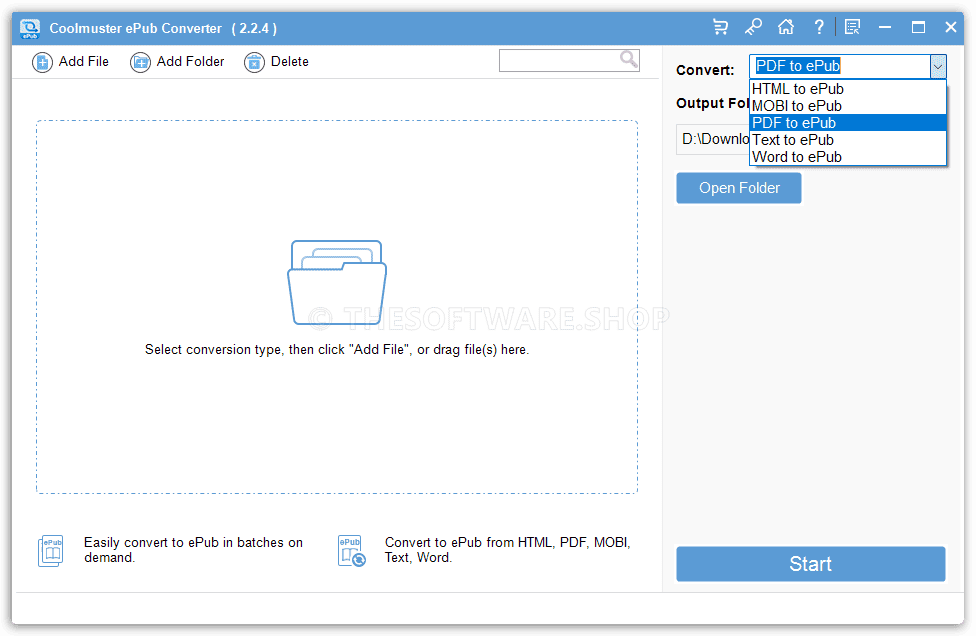Click the Add File plus icon
The width and height of the screenshot is (976, 636).
(42, 62)
